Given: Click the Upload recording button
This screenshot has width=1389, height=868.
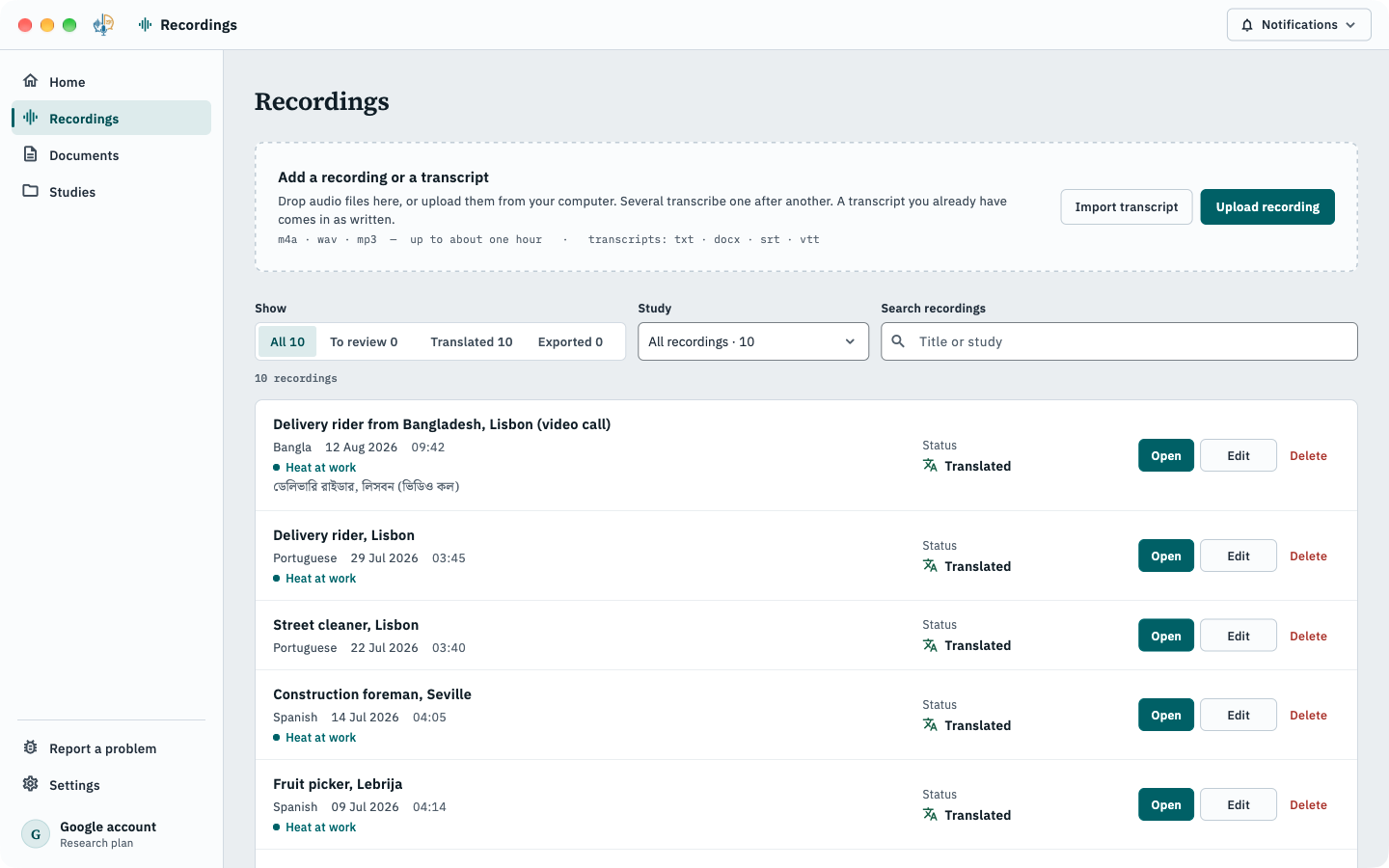Looking at the screenshot, I should (1267, 207).
